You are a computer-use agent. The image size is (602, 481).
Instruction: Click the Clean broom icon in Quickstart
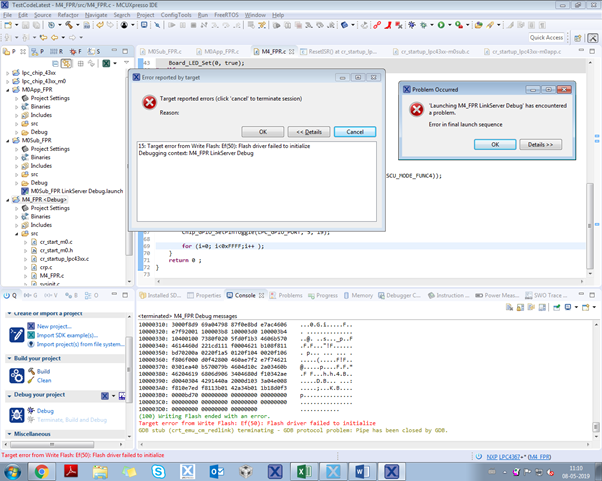(31, 380)
